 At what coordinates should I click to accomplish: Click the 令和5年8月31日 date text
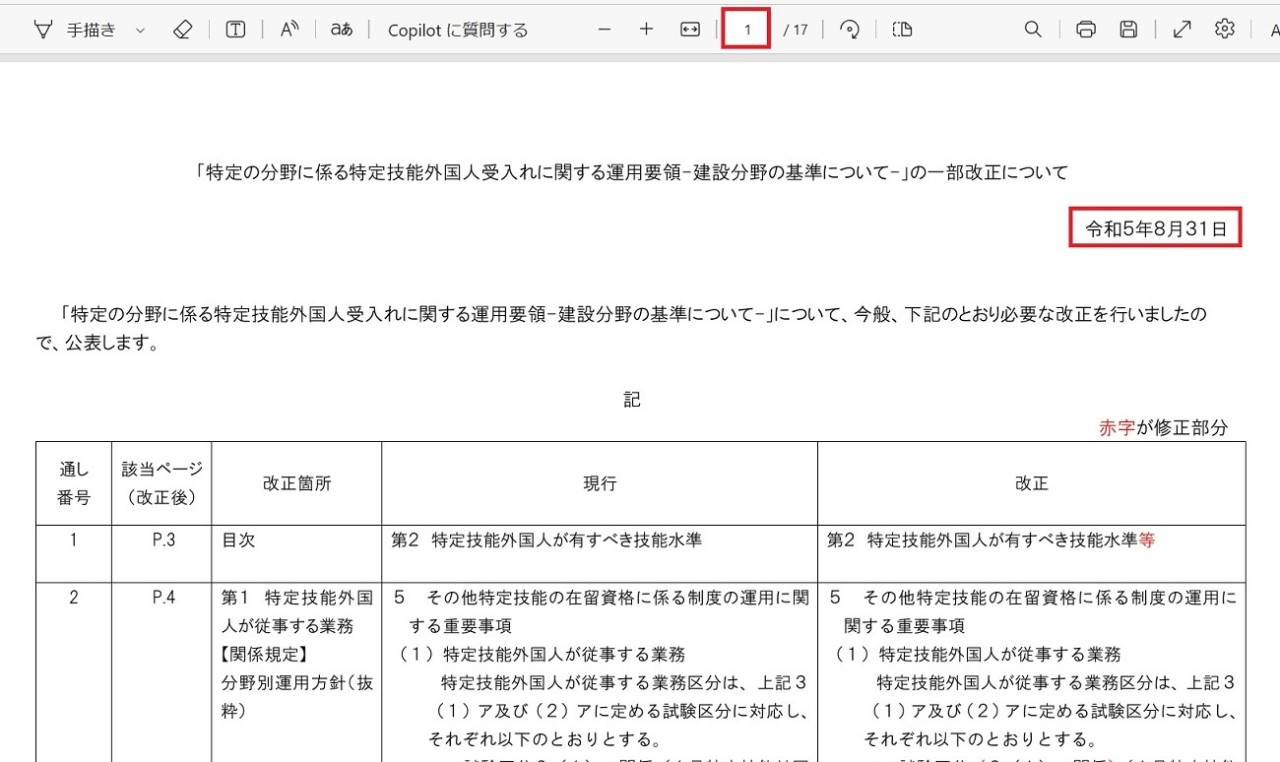[1155, 229]
